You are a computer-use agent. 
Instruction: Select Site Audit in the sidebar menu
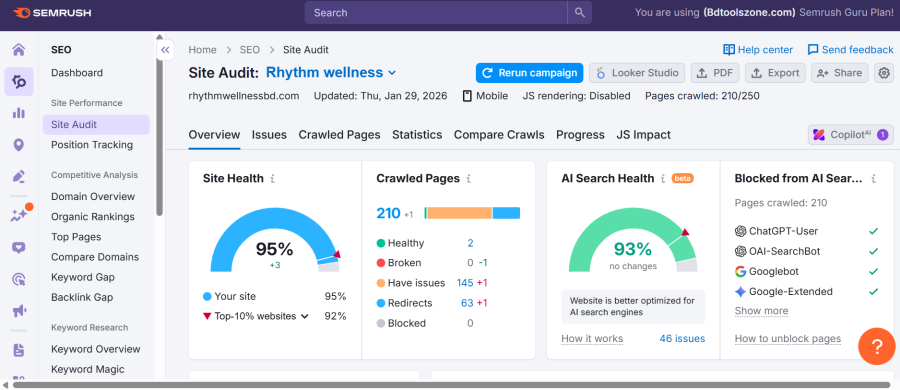[96, 125]
